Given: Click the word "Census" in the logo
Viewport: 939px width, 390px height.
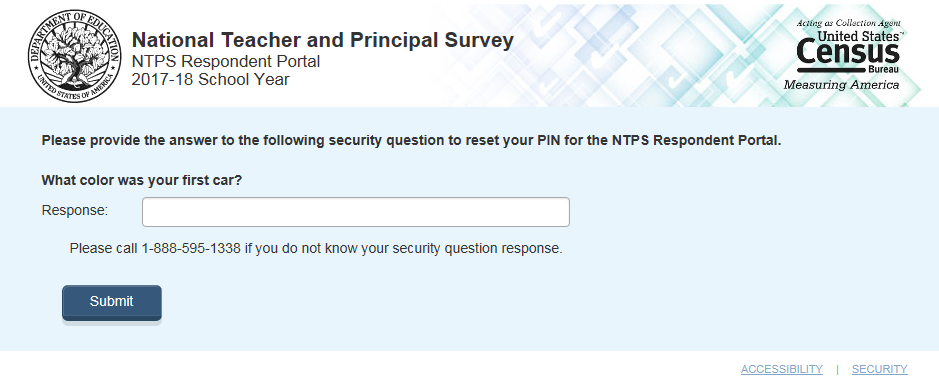Looking at the screenshot, I should point(848,53).
